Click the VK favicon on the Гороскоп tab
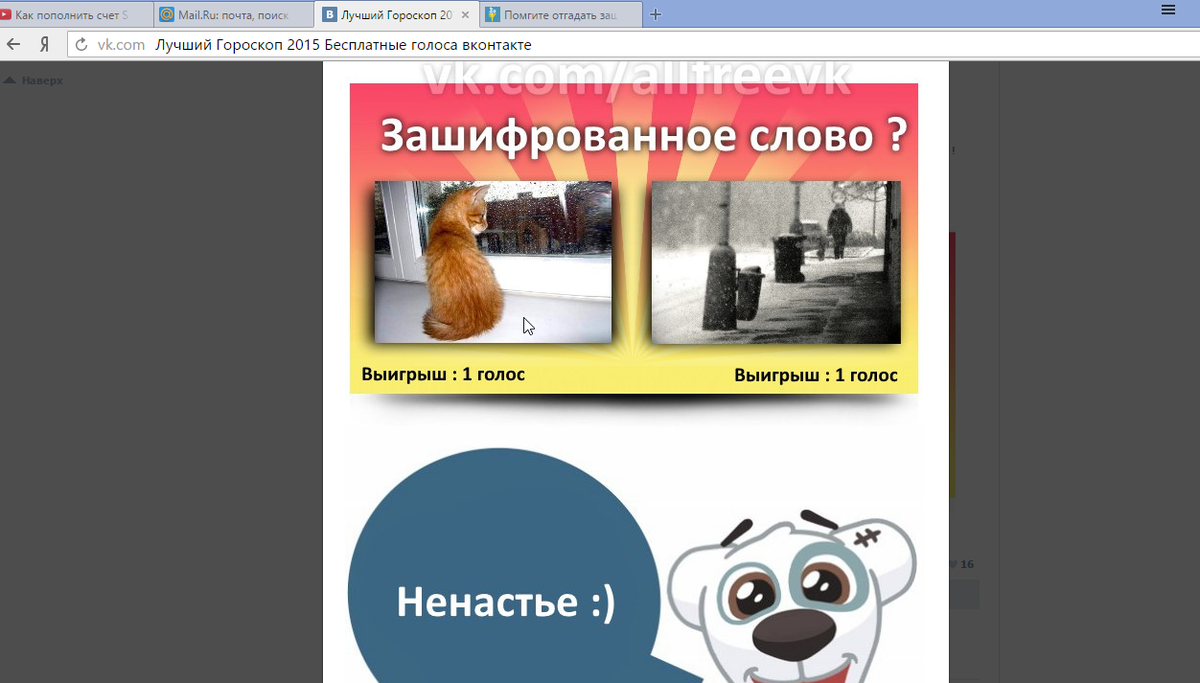Viewport: 1200px width, 683px height. 330,15
